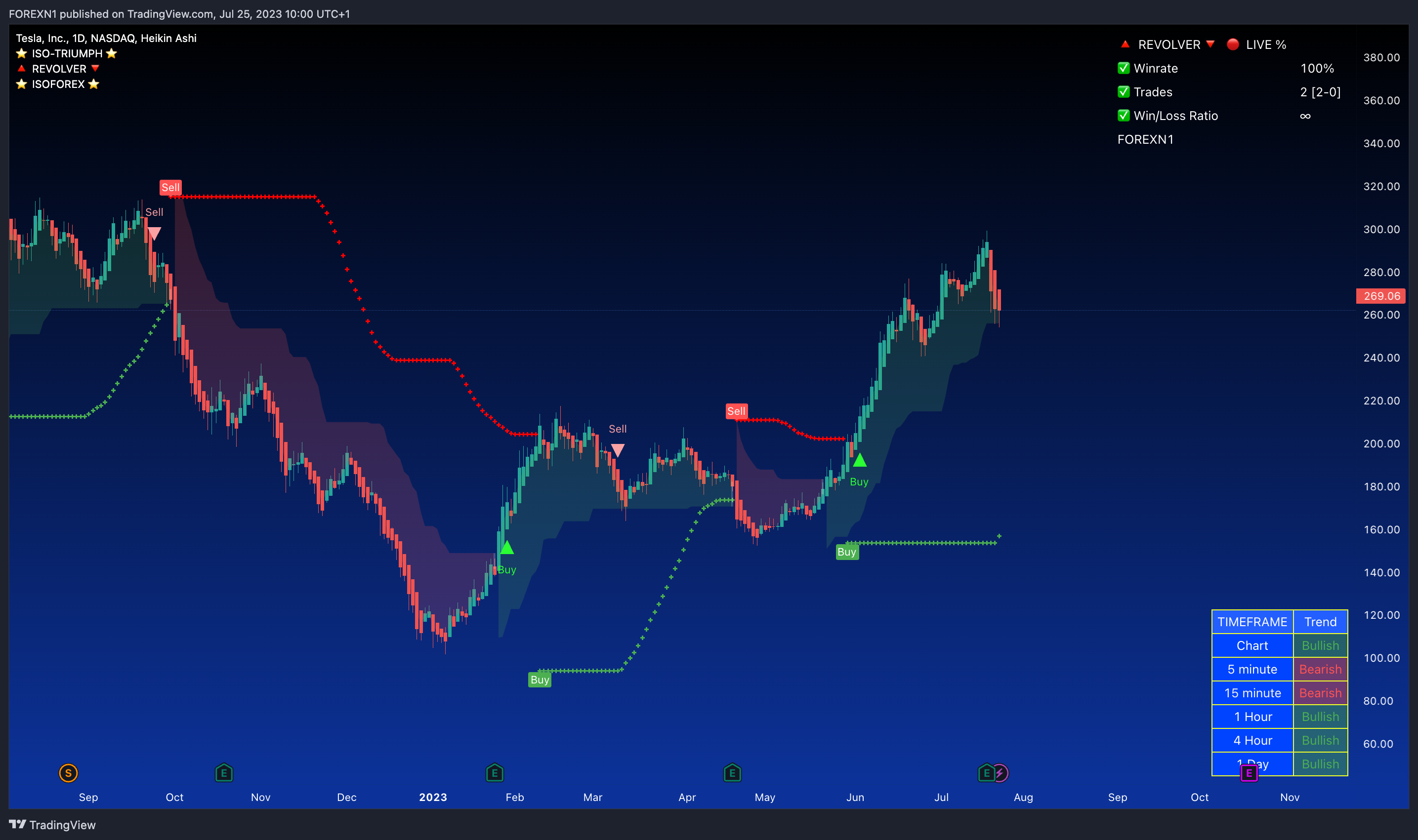
Task: Click the 60.00 price axis label
Action: [x=1378, y=743]
